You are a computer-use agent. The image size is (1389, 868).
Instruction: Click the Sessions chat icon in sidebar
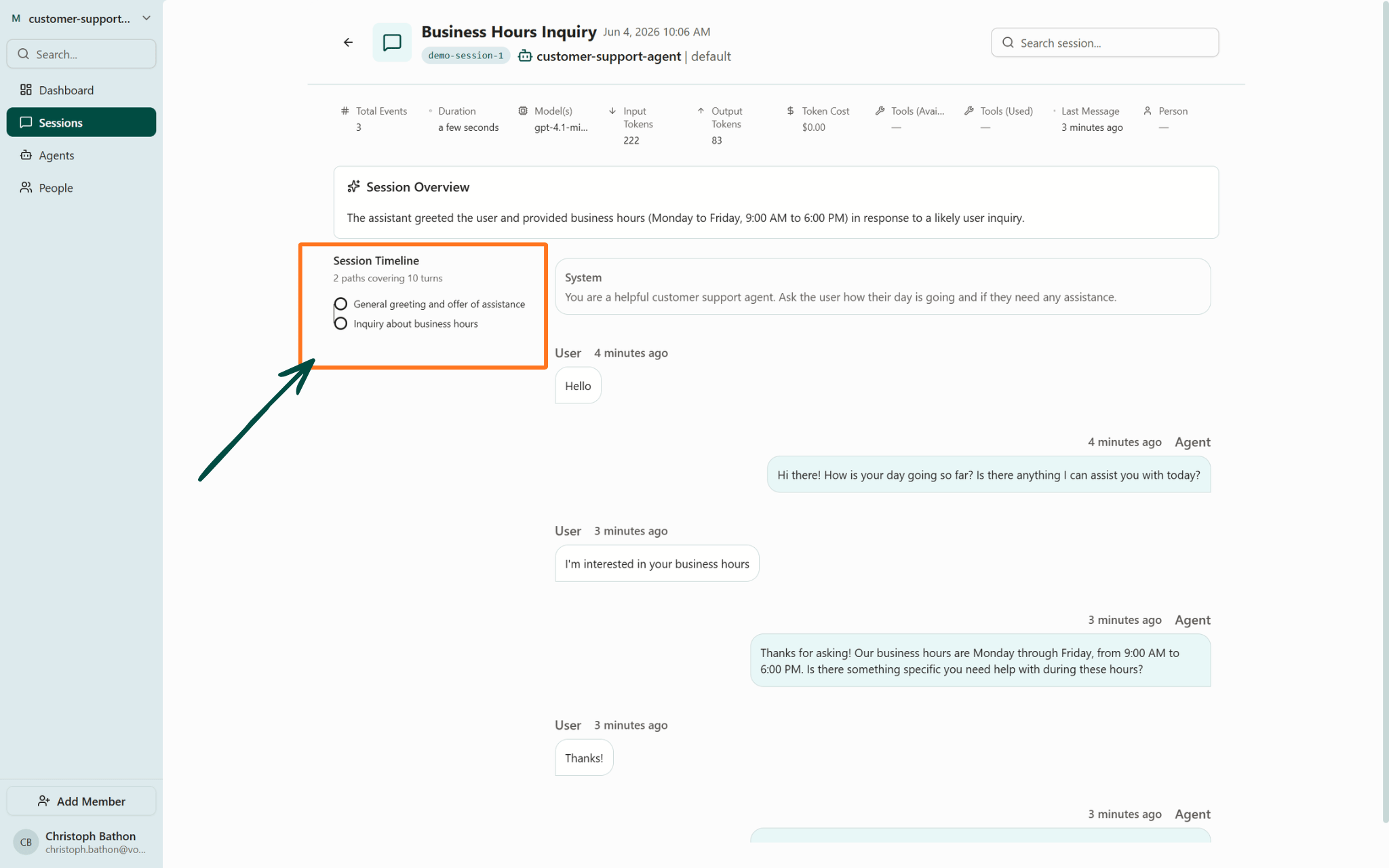coord(26,122)
